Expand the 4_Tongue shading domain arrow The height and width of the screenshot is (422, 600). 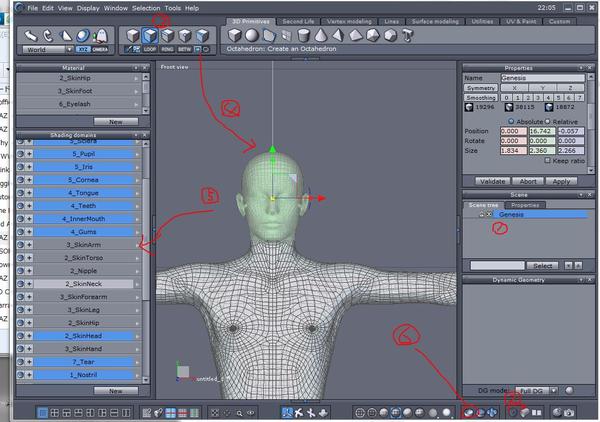[137, 193]
